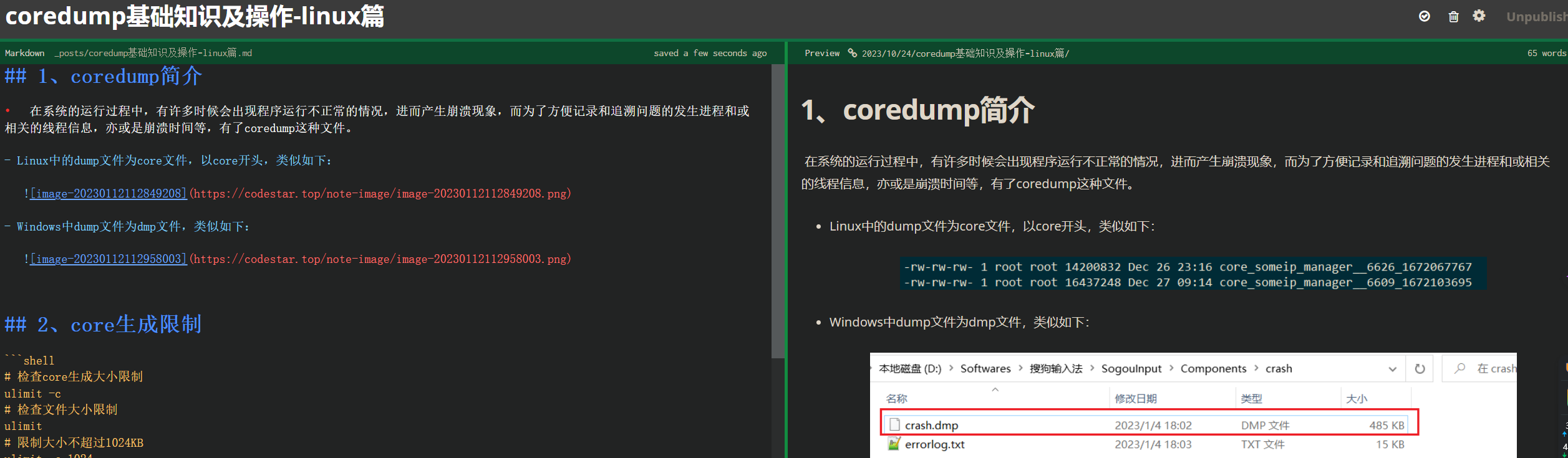Select the crash.dmp file name
Screen dimensions: 1568x458
tap(932, 426)
